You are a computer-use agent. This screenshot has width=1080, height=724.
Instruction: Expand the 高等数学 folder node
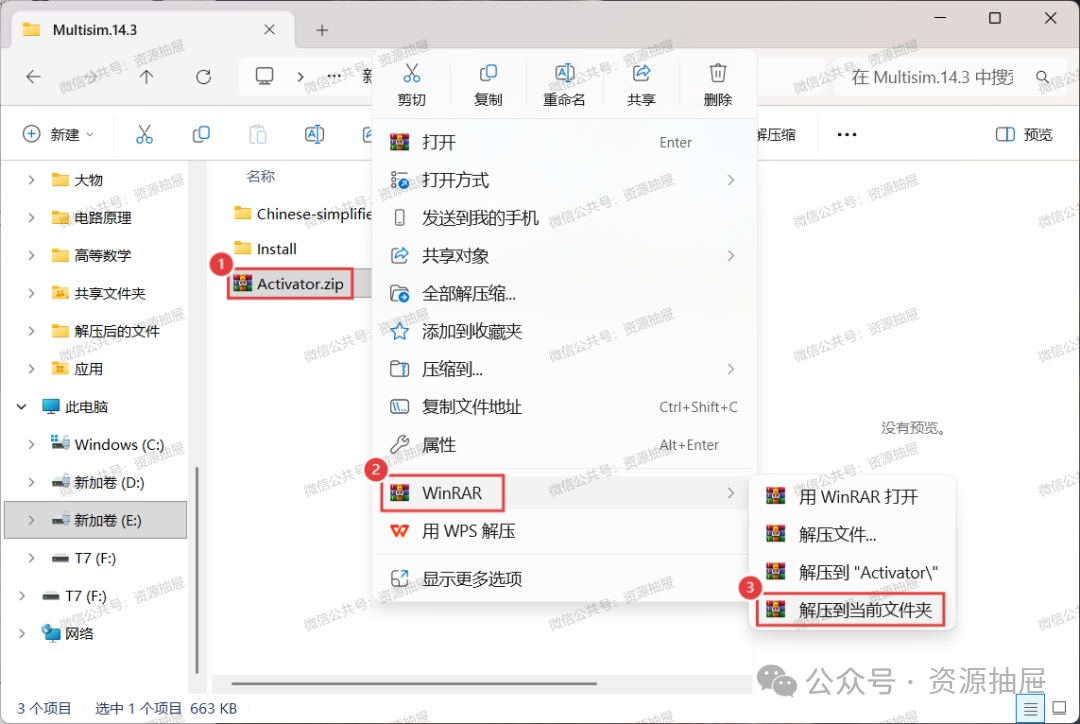coord(31,256)
